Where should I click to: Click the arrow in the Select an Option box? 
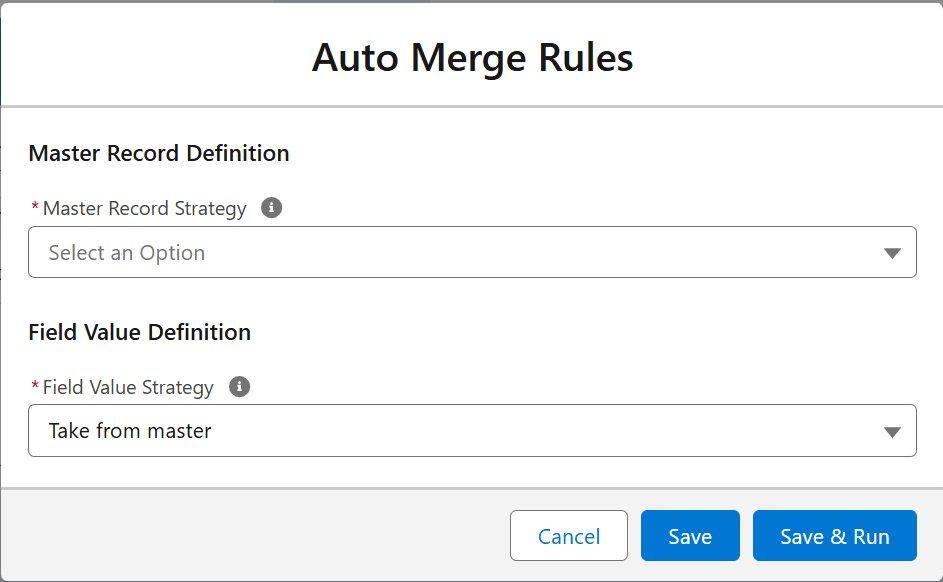[892, 253]
